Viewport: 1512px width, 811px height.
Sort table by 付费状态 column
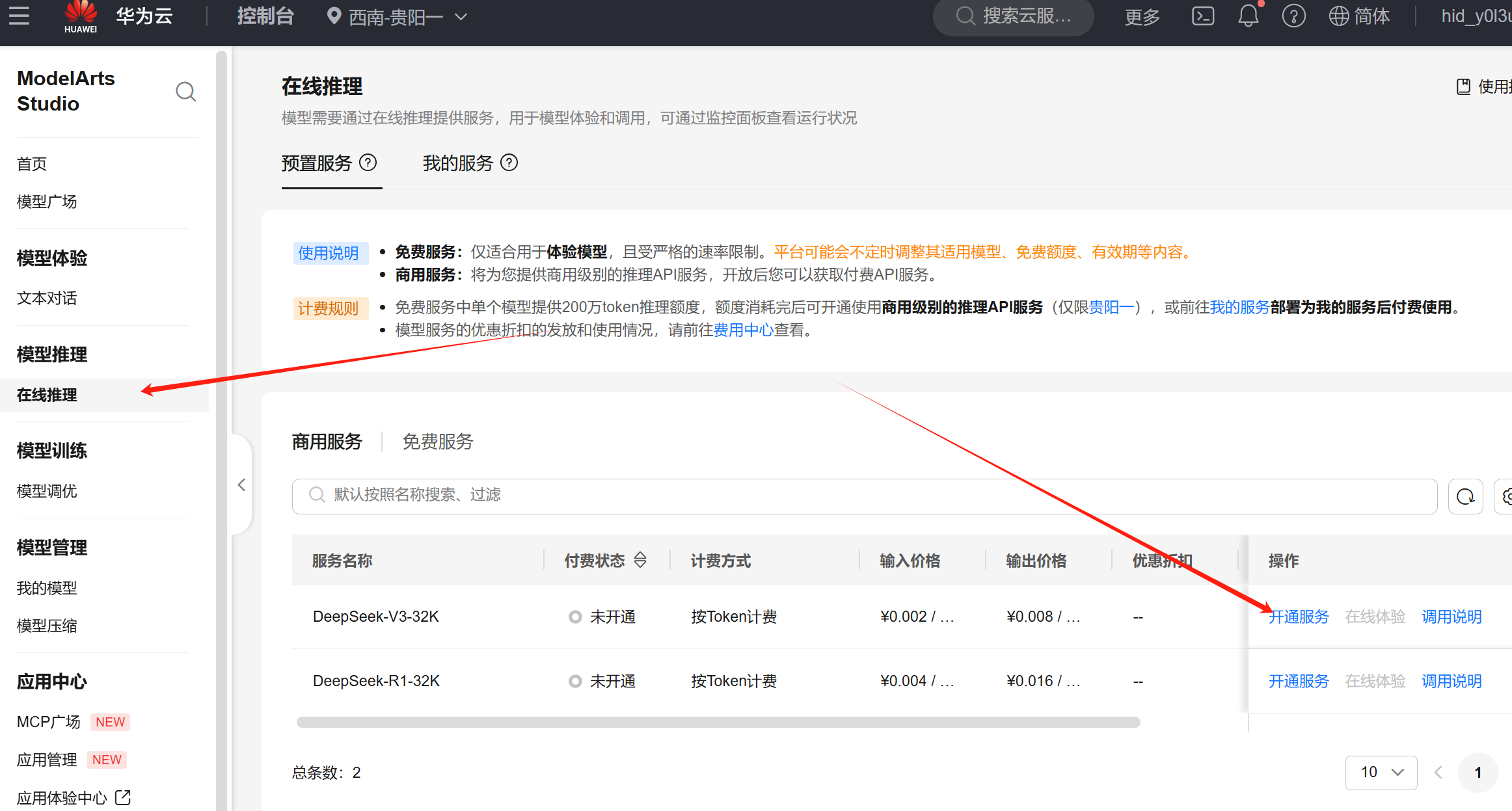click(640, 560)
